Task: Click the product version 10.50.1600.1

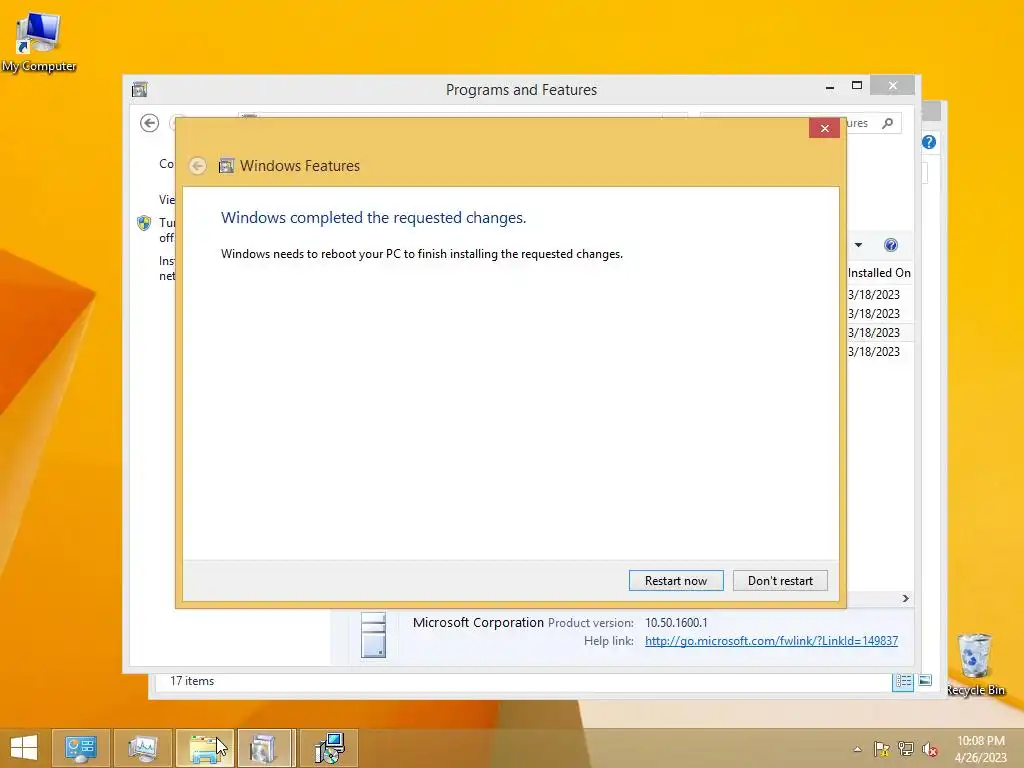Action: (676, 622)
